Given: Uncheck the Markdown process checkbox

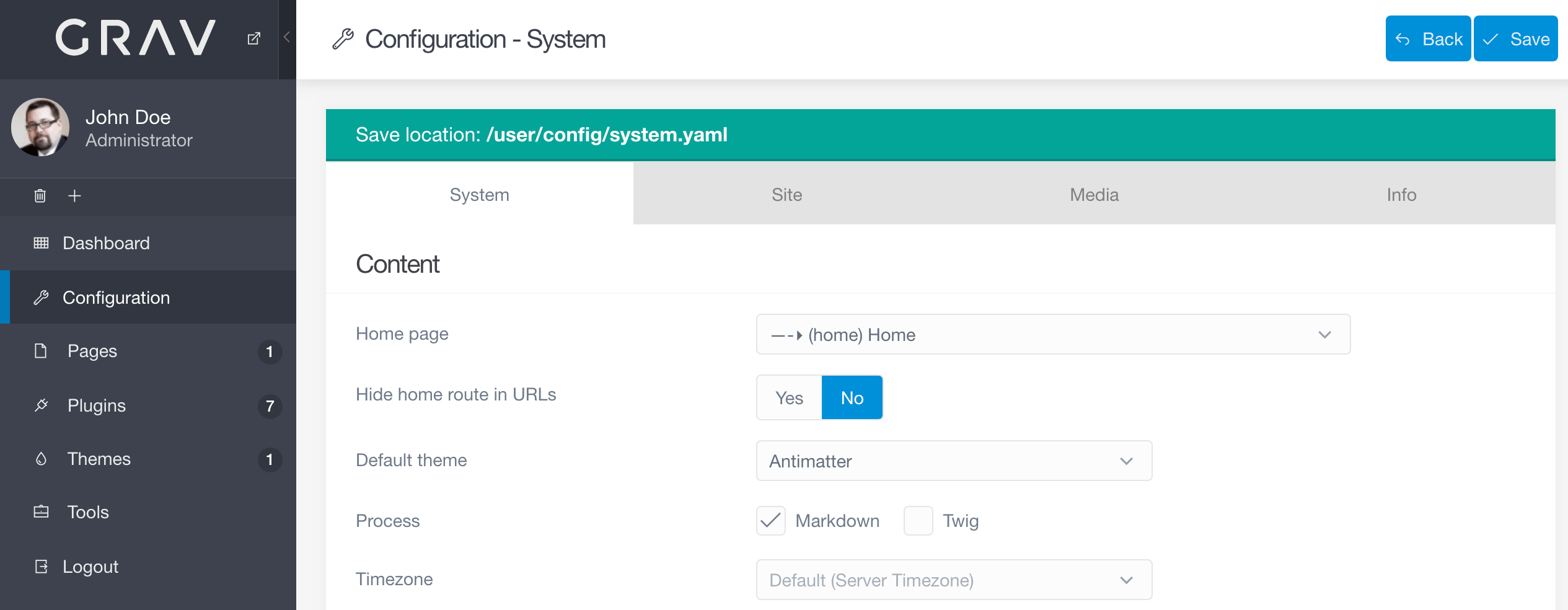Looking at the screenshot, I should click(770, 521).
